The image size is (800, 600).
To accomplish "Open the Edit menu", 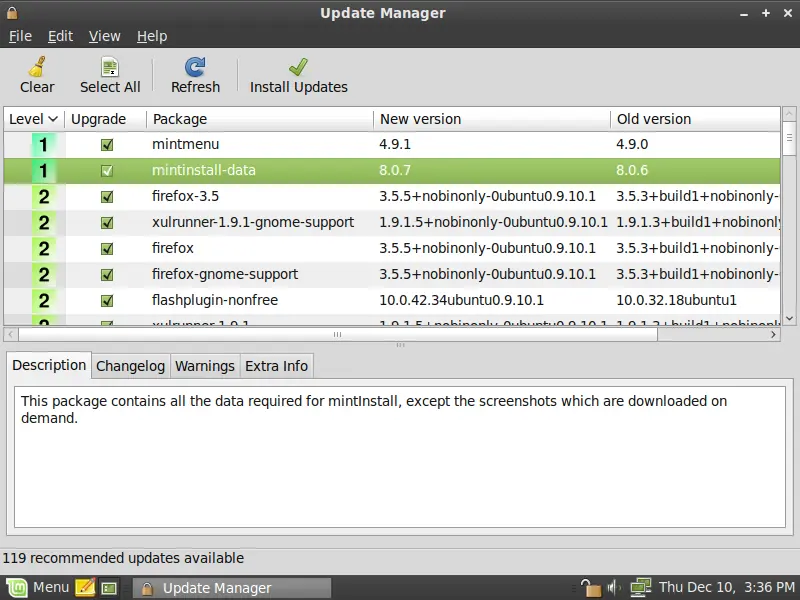I will [60, 36].
